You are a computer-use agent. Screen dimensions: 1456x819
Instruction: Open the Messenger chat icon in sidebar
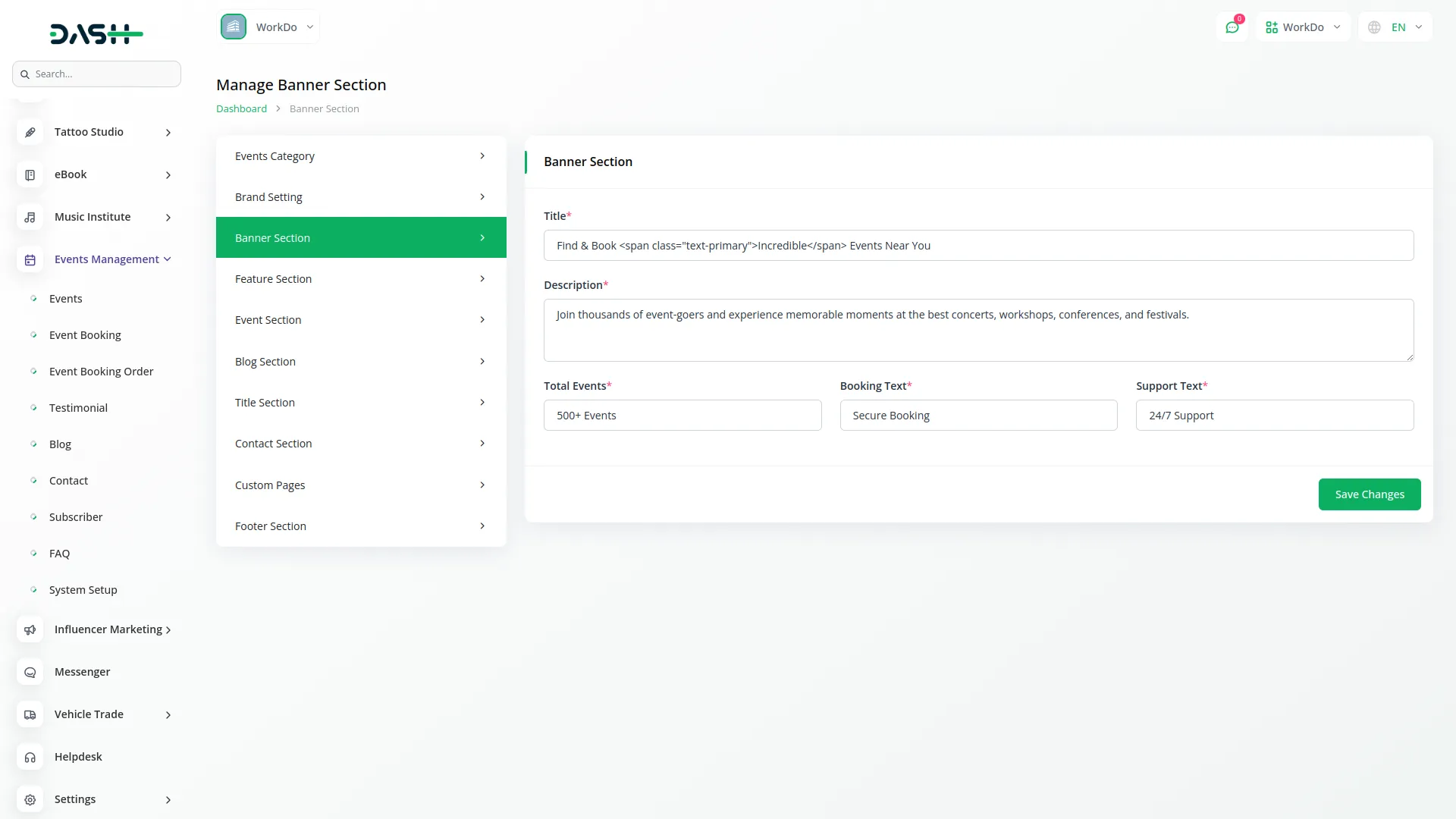point(30,672)
